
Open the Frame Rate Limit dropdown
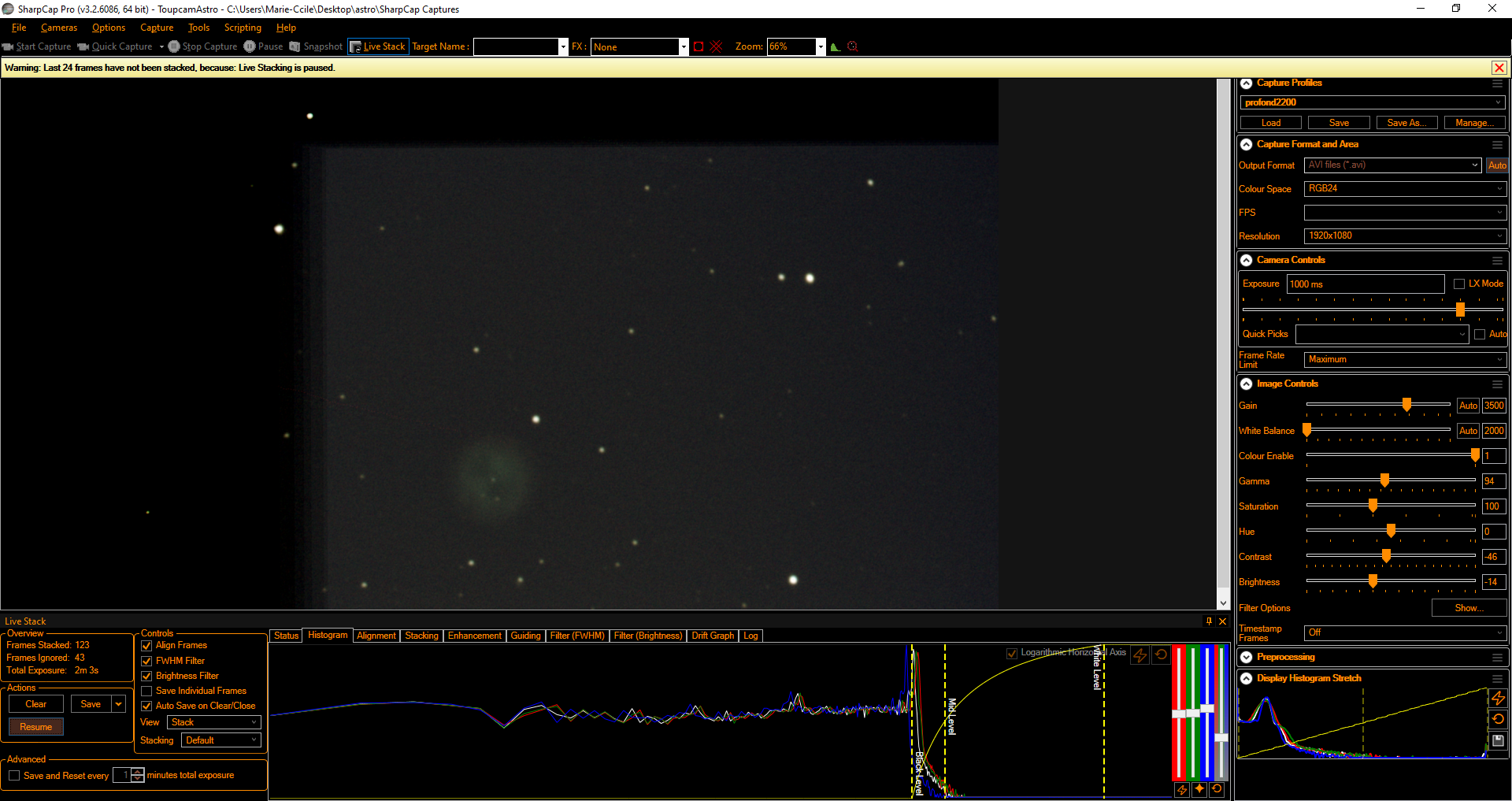click(1405, 359)
